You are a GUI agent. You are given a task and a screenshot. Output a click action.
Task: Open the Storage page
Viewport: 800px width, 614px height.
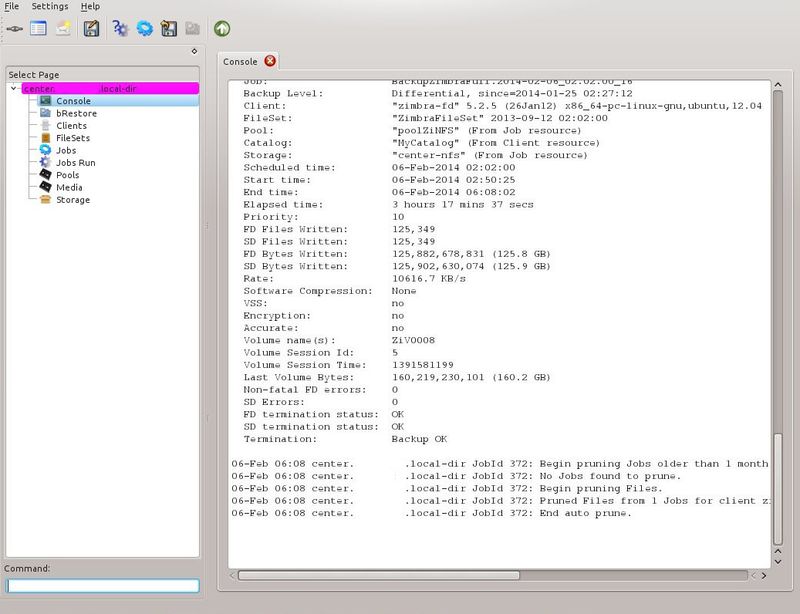point(72,200)
